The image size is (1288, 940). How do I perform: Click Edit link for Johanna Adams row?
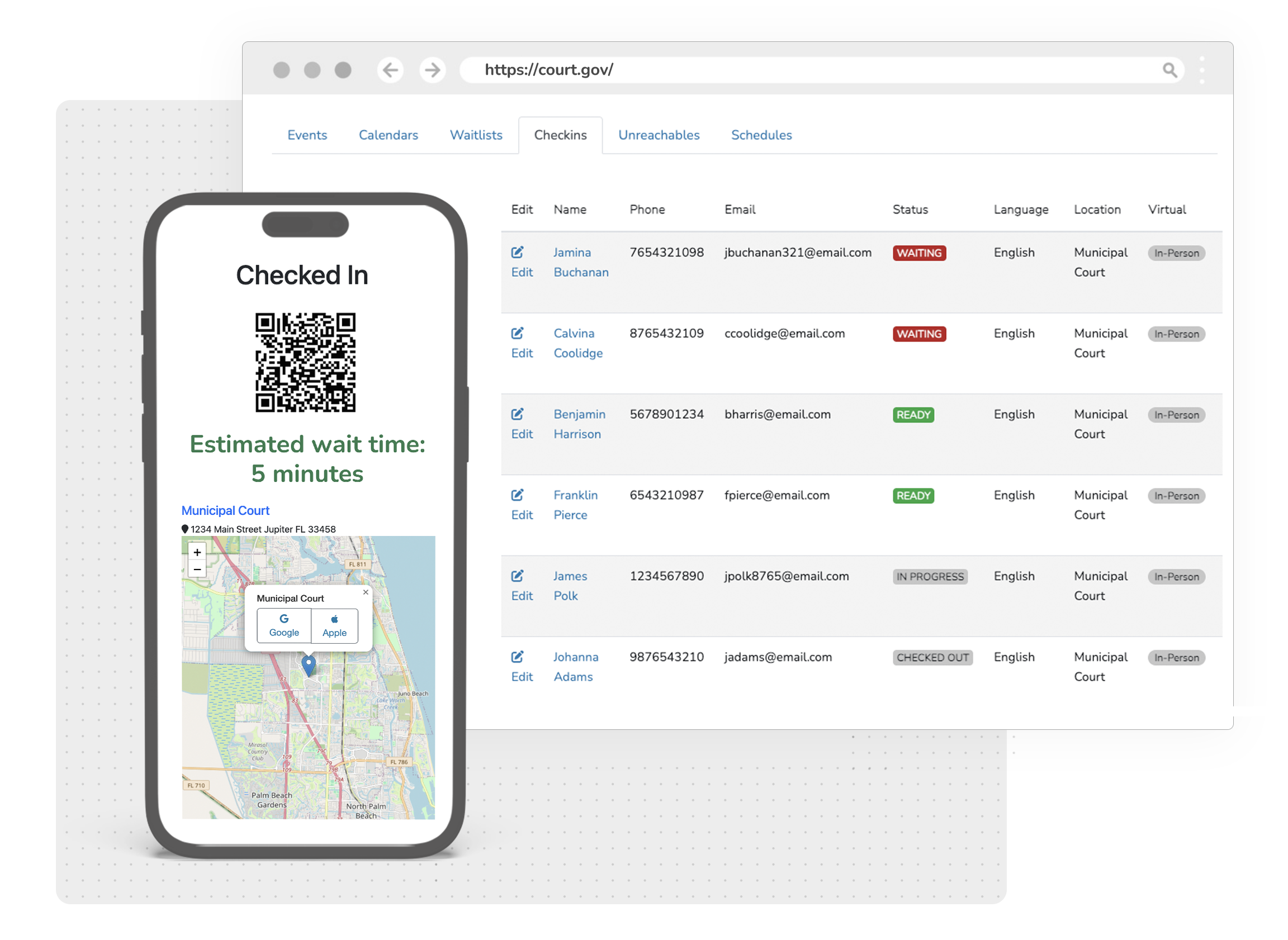522,676
